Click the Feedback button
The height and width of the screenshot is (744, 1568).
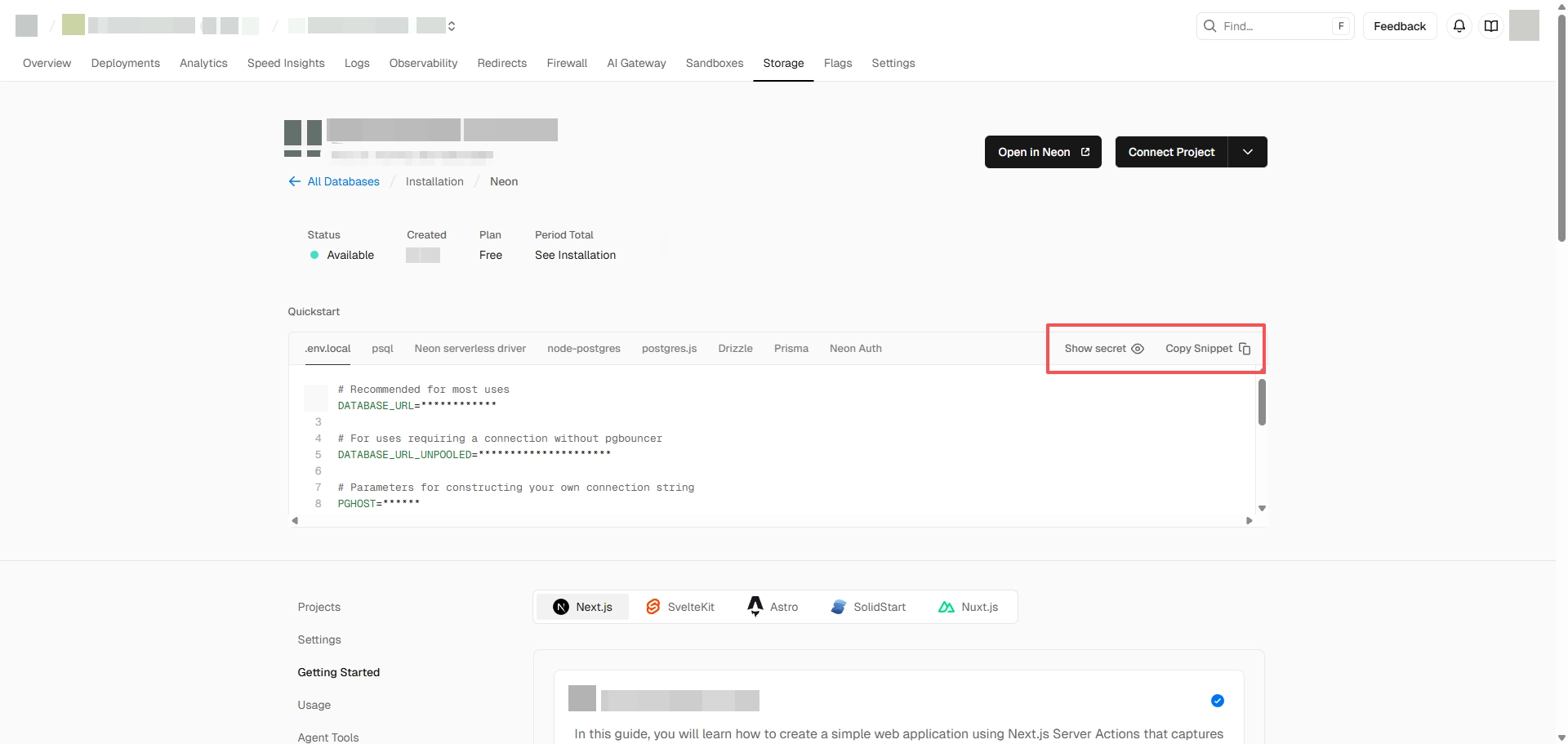point(1399,26)
